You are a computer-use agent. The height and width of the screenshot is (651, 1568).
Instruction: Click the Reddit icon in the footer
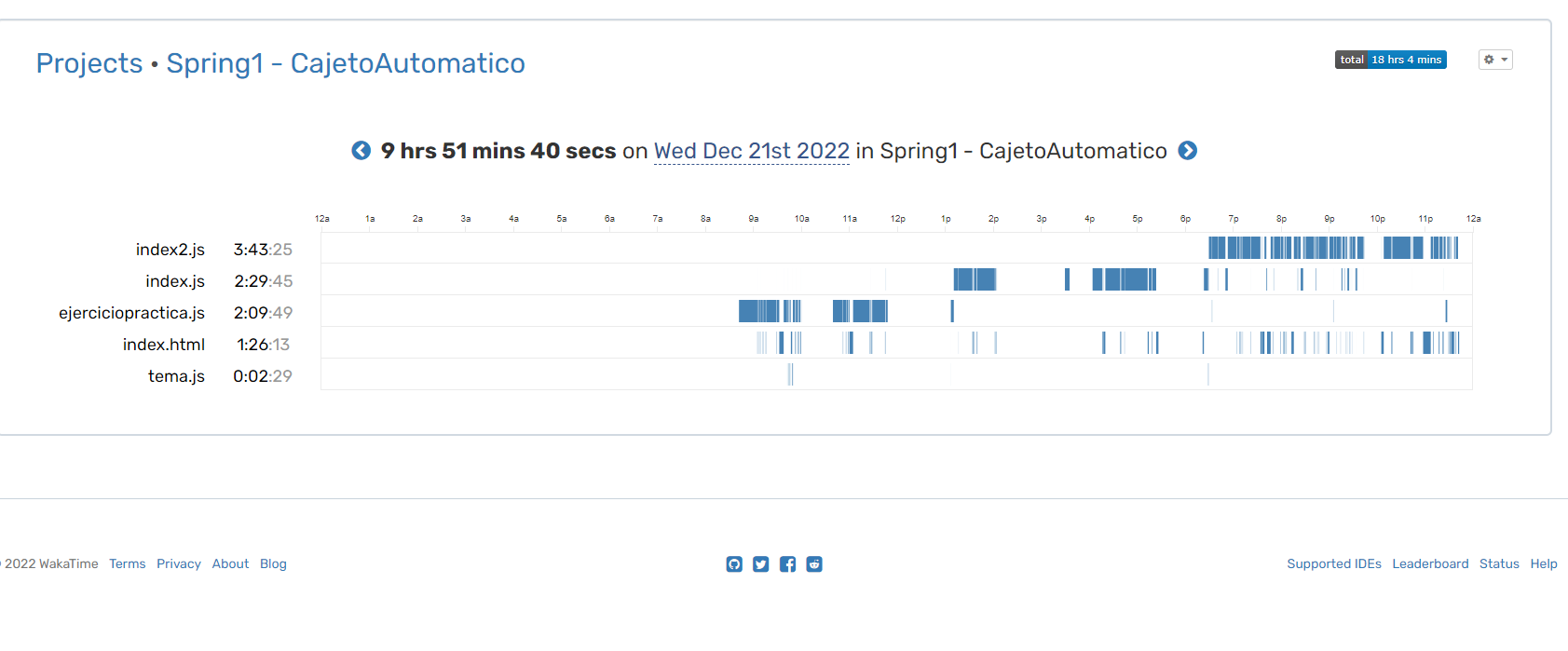pyautogui.click(x=814, y=563)
